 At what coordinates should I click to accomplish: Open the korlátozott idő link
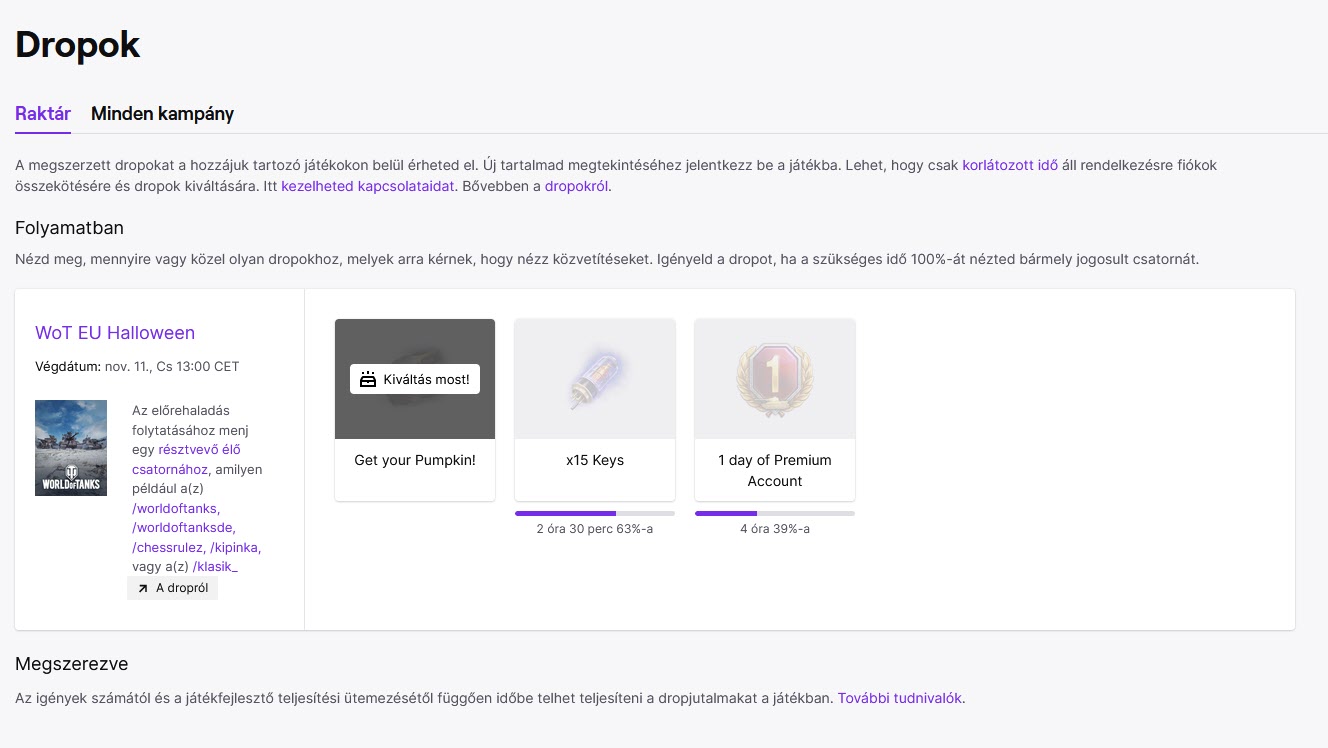(1010, 165)
